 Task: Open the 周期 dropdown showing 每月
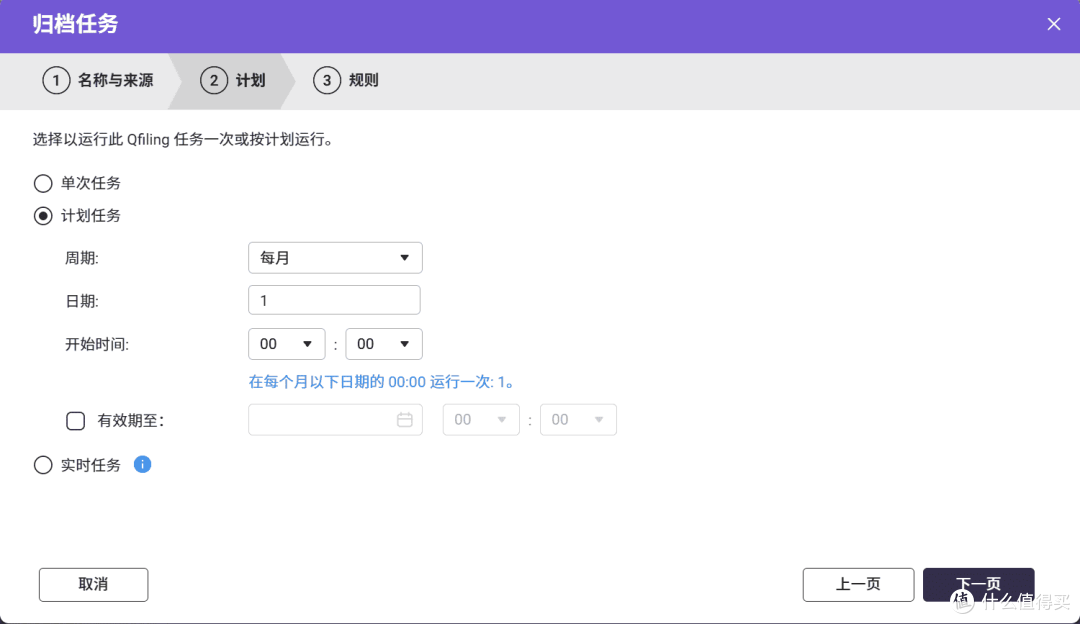pyautogui.click(x=335, y=258)
